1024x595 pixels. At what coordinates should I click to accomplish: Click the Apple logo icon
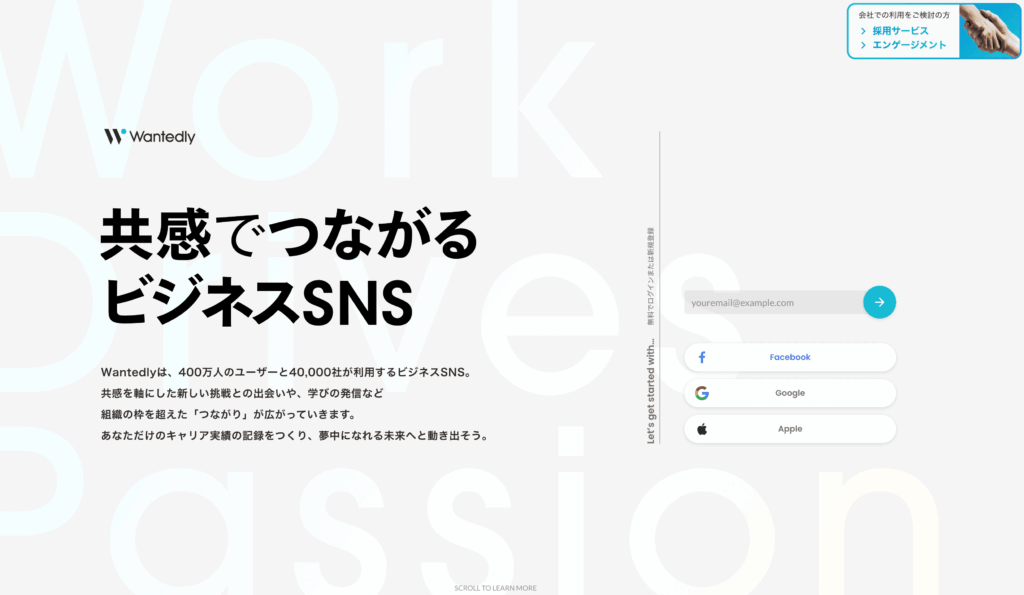702,429
